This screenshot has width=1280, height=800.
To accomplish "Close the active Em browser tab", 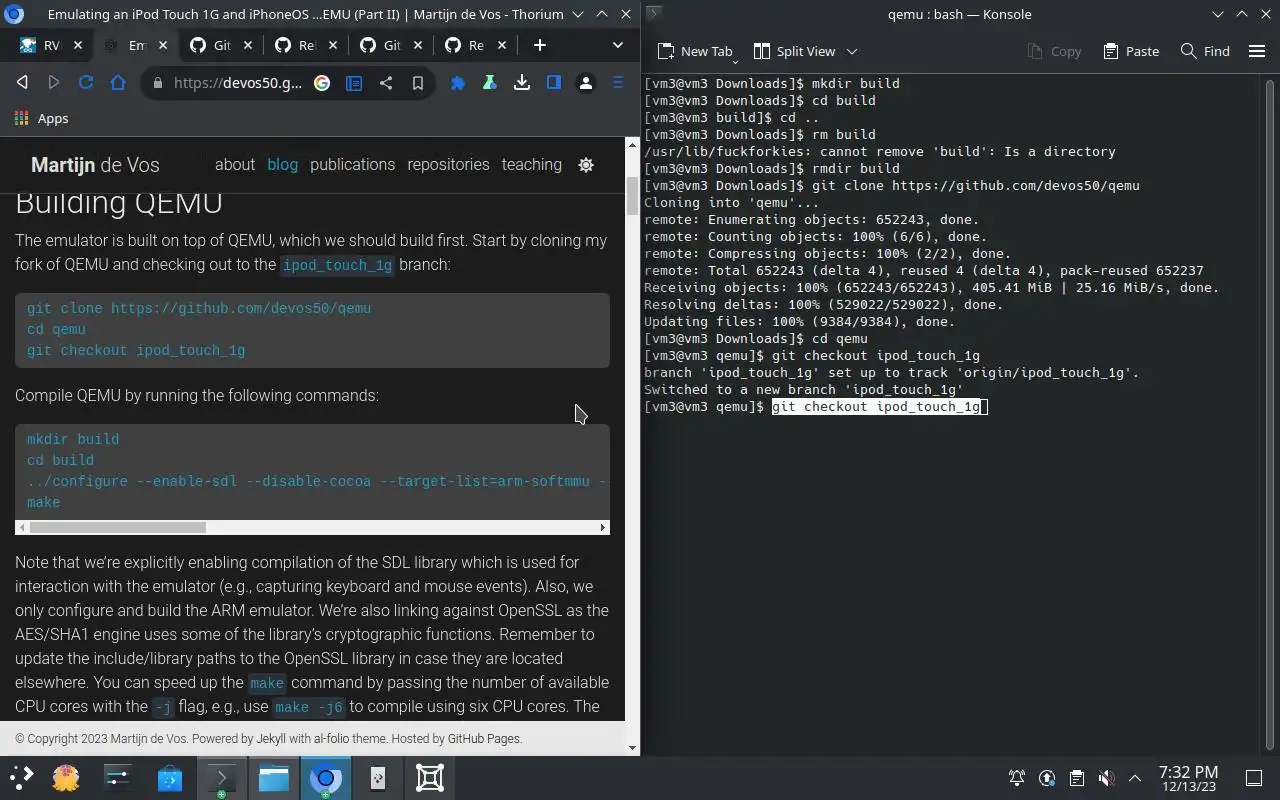I will (x=162, y=45).
